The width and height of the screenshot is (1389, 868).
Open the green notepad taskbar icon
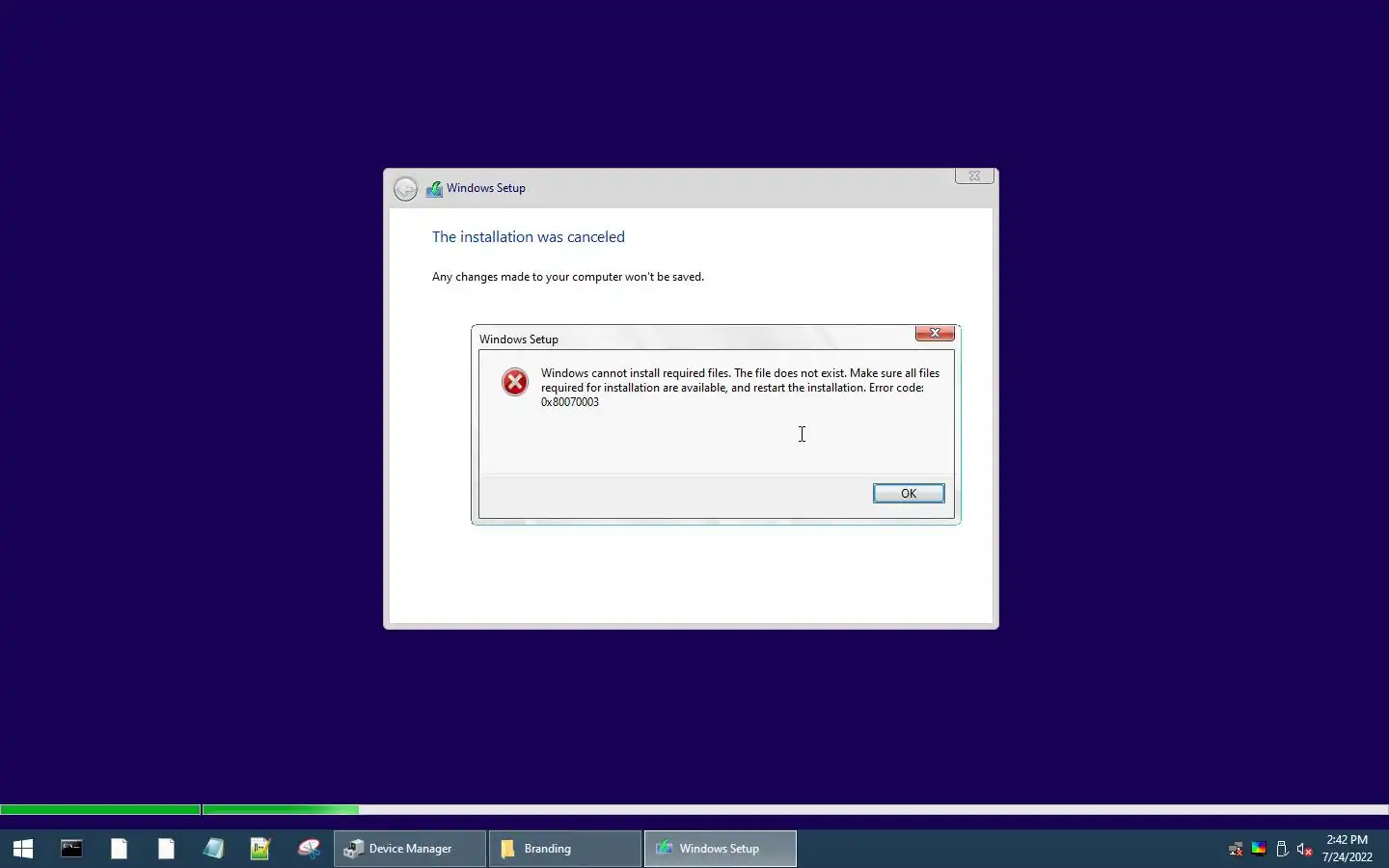click(x=260, y=849)
